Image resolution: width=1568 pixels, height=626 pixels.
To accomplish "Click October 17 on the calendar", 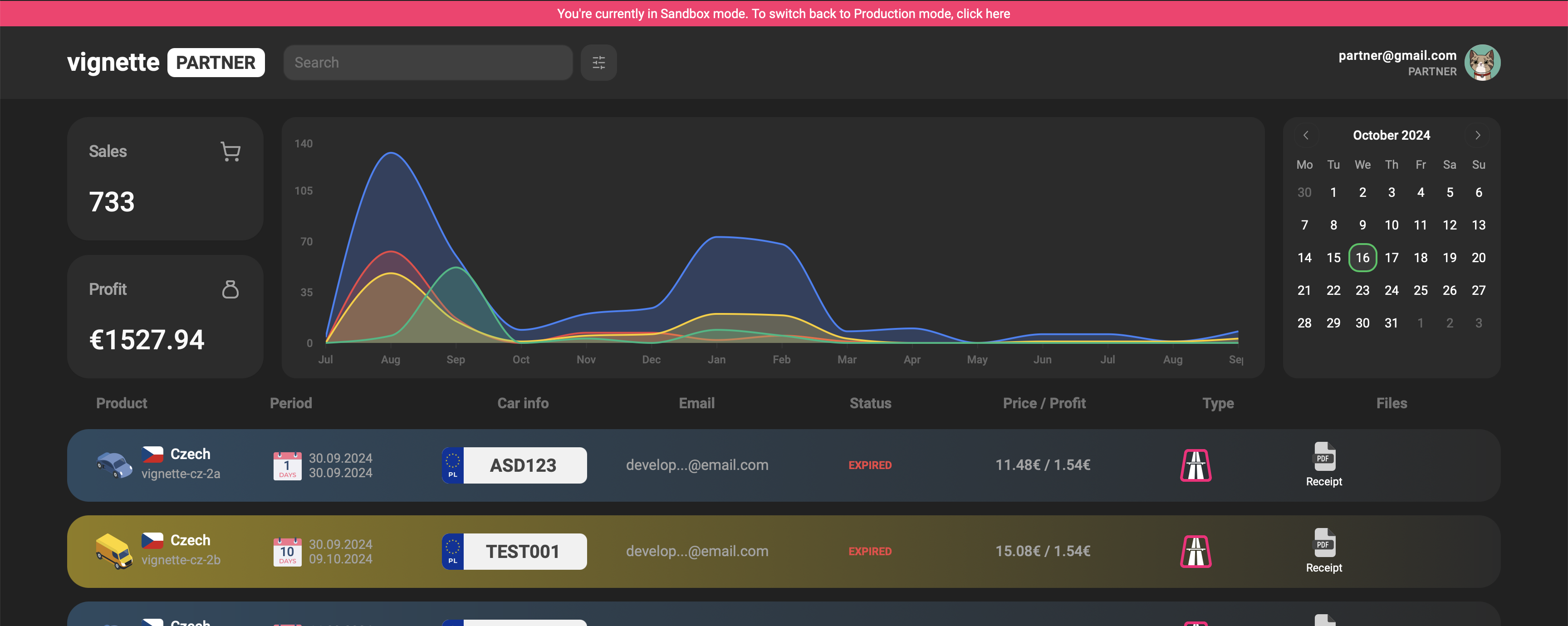I will point(1392,257).
